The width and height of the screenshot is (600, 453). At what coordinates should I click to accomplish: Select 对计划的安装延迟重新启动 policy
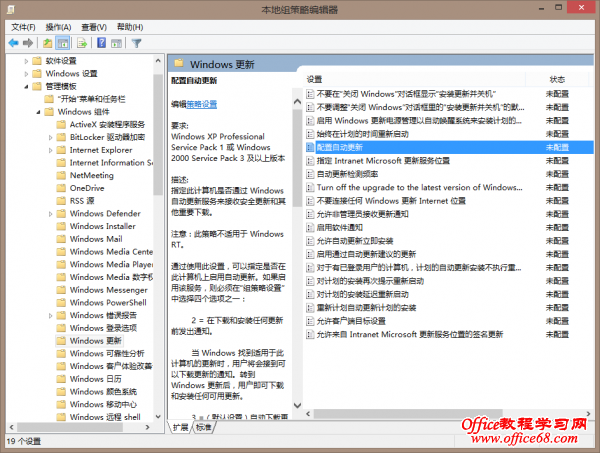pos(362,295)
